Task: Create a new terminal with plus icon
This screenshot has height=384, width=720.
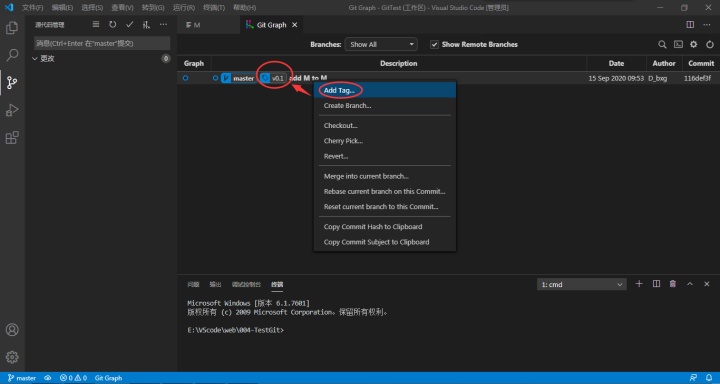Action: 639,284
